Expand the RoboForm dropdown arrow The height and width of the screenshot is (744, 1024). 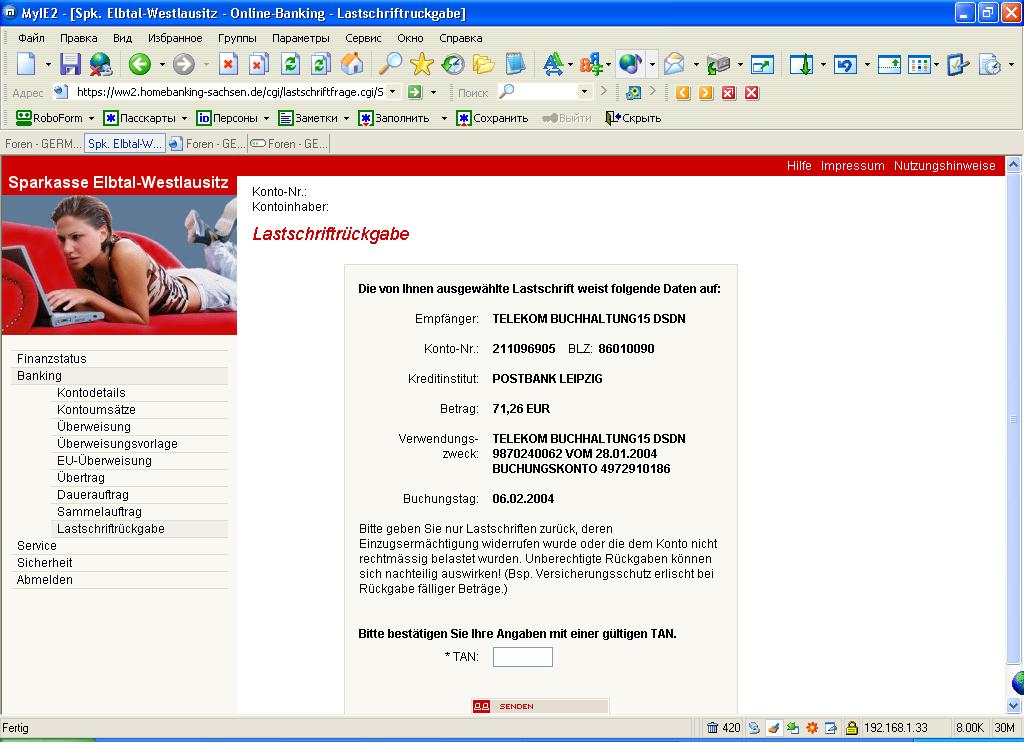(x=91, y=118)
